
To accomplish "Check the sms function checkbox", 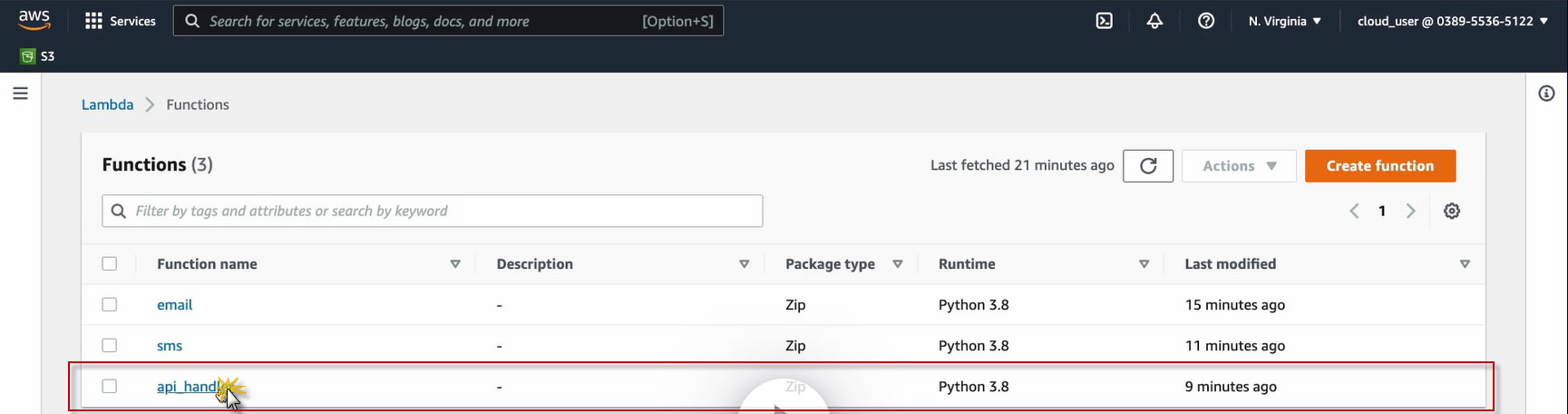I will coord(110,346).
